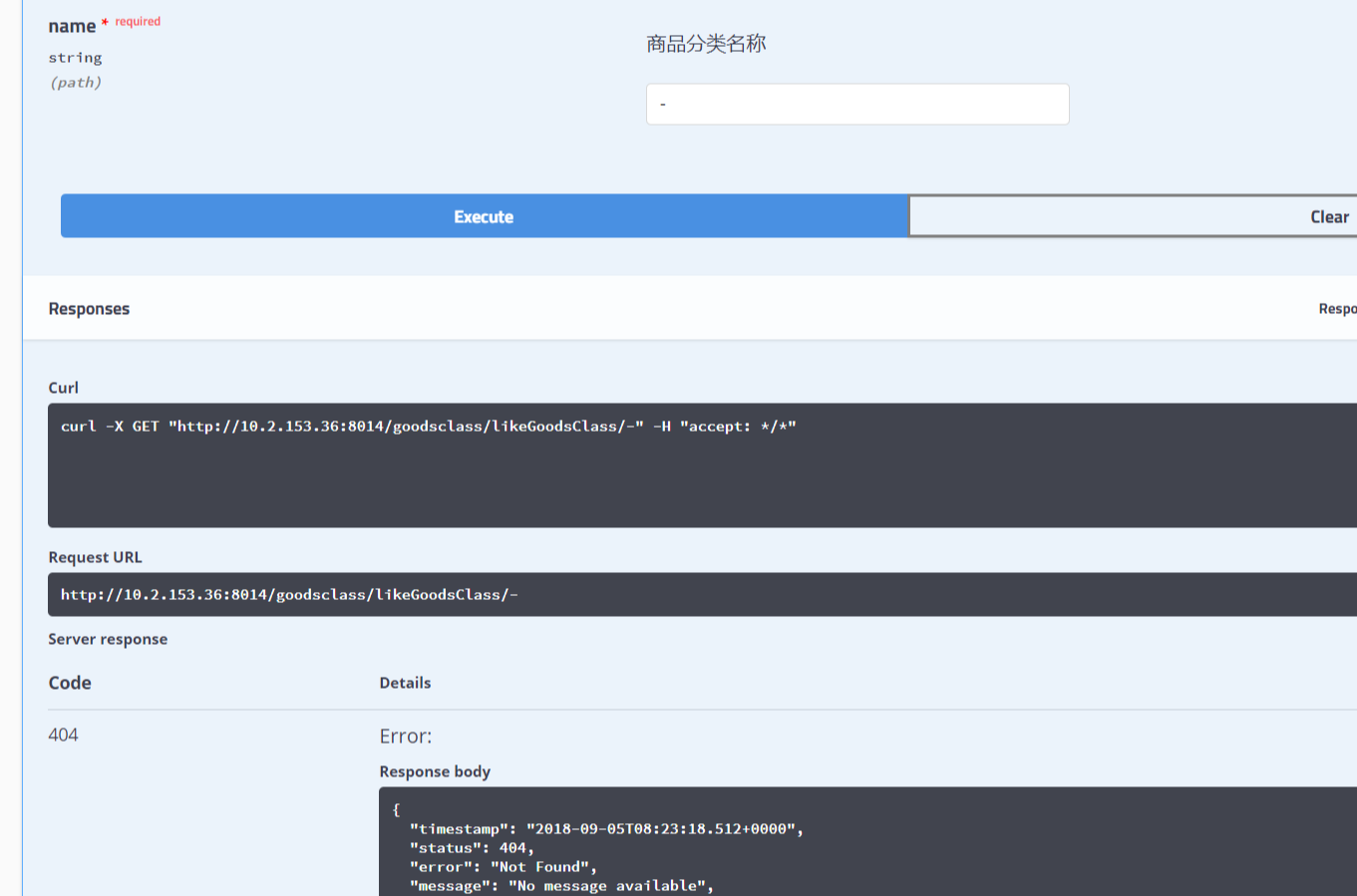The image size is (1357, 896).
Task: Click the Details column header
Action: 404,683
